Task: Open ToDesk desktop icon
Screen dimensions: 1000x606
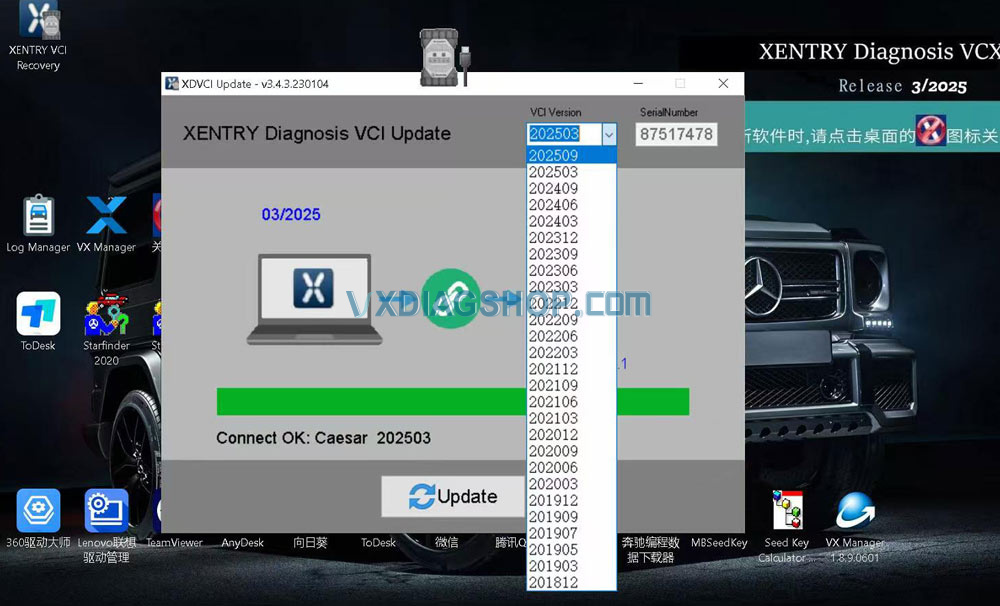Action: [38, 321]
